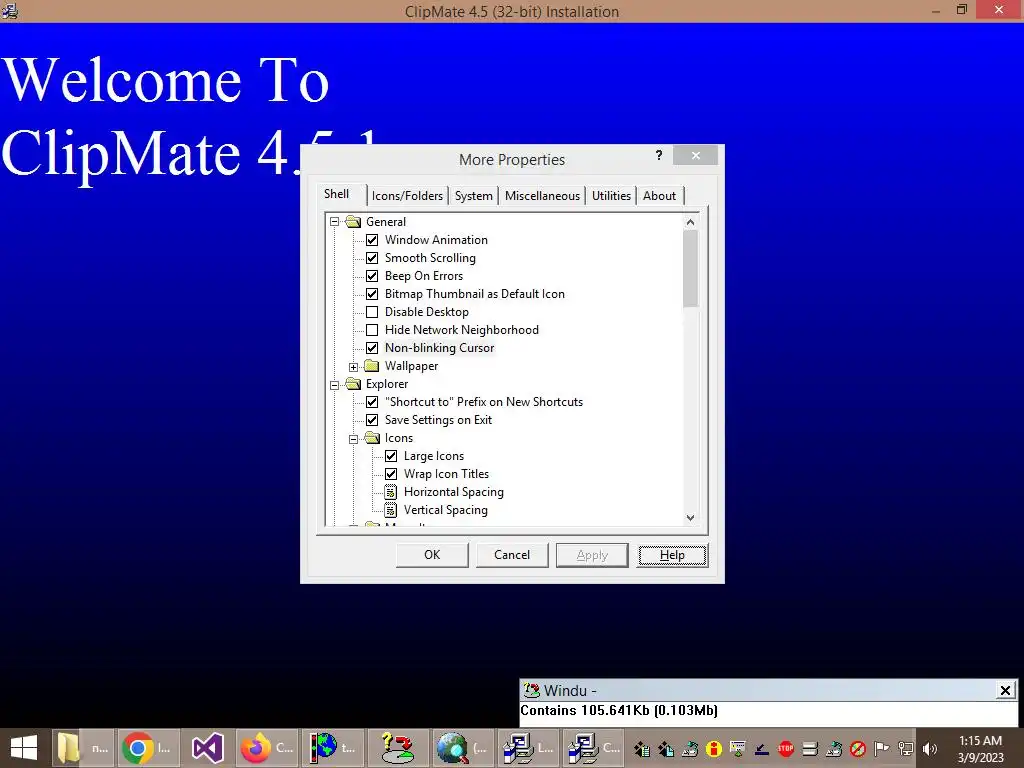Image resolution: width=1024 pixels, height=768 pixels.
Task: Click the ClipMate installer title bar icon
Action: pos(10,10)
